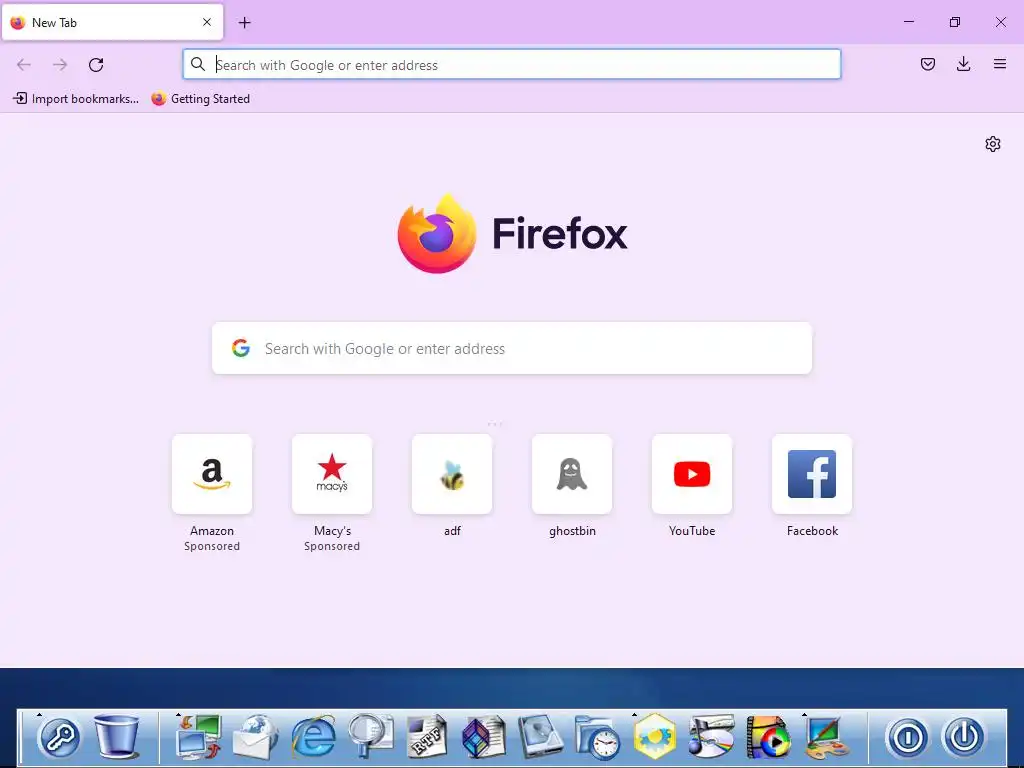
Task: Open the paint palette monitor dock icon
Action: [x=825, y=738]
